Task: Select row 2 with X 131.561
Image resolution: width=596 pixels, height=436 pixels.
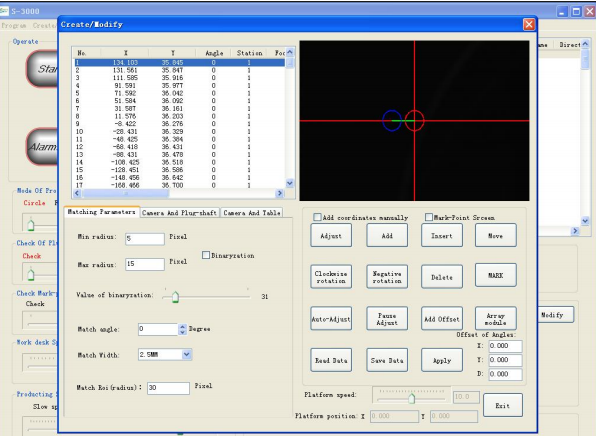Action: pyautogui.click(x=179, y=70)
